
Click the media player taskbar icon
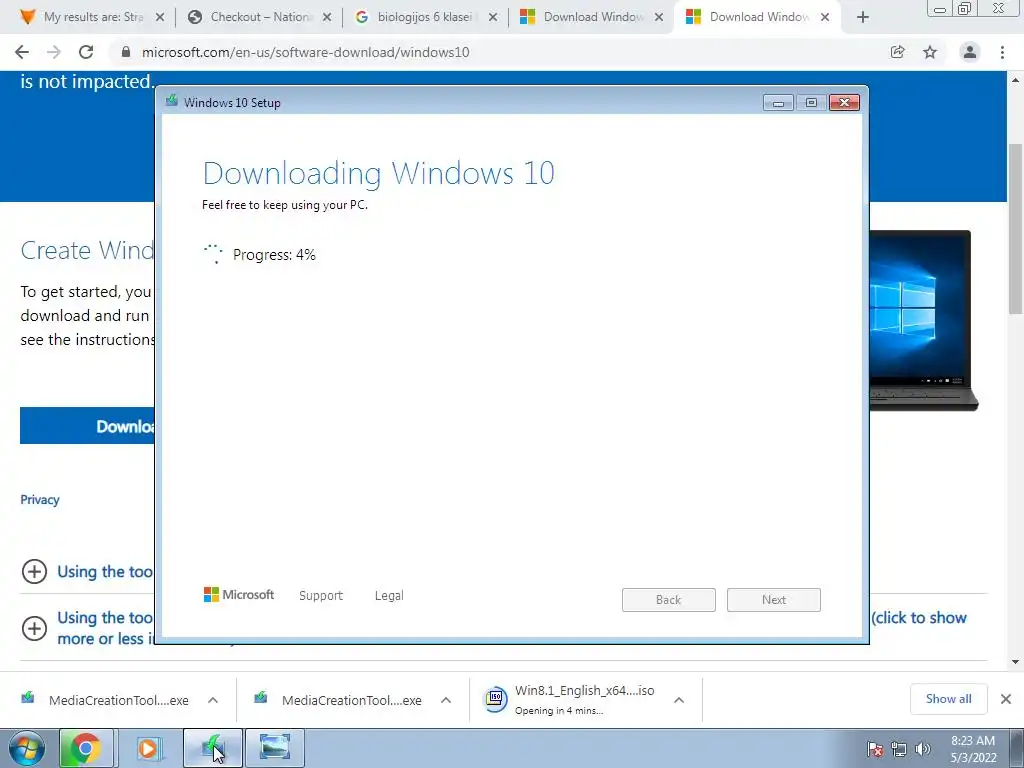point(150,748)
